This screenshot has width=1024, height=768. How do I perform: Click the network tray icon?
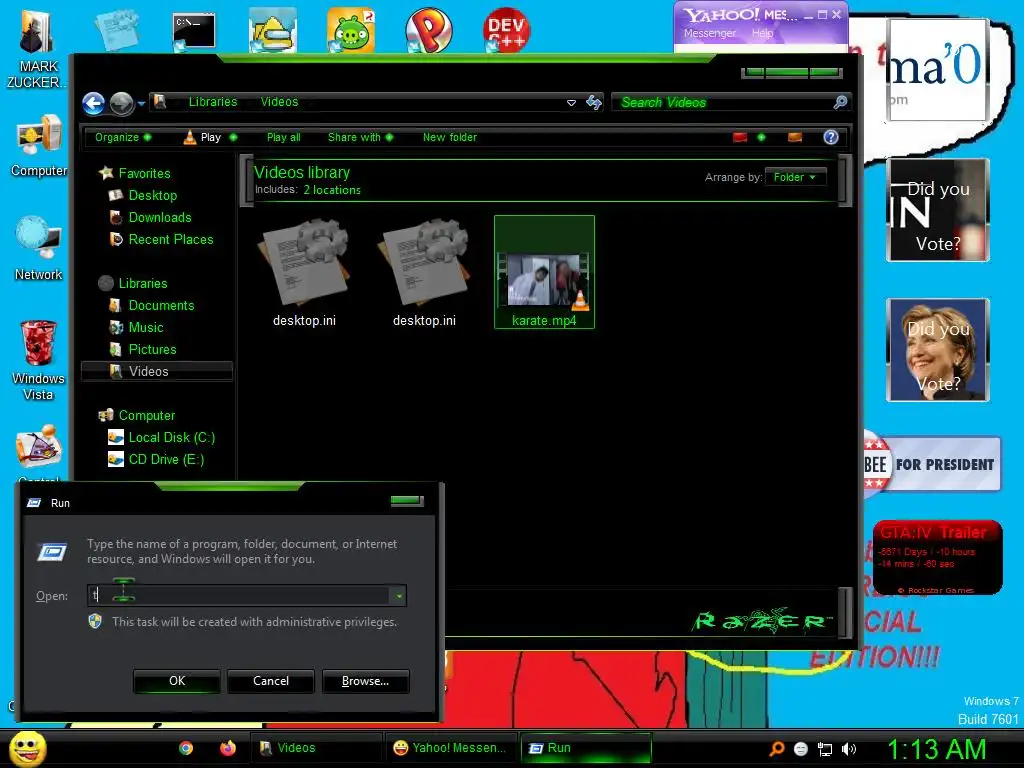click(x=825, y=749)
